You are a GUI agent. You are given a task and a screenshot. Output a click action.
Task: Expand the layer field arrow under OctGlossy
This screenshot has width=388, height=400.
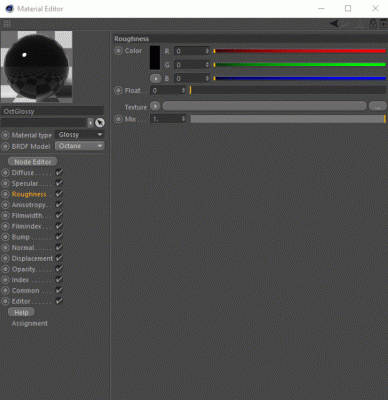tap(90, 123)
